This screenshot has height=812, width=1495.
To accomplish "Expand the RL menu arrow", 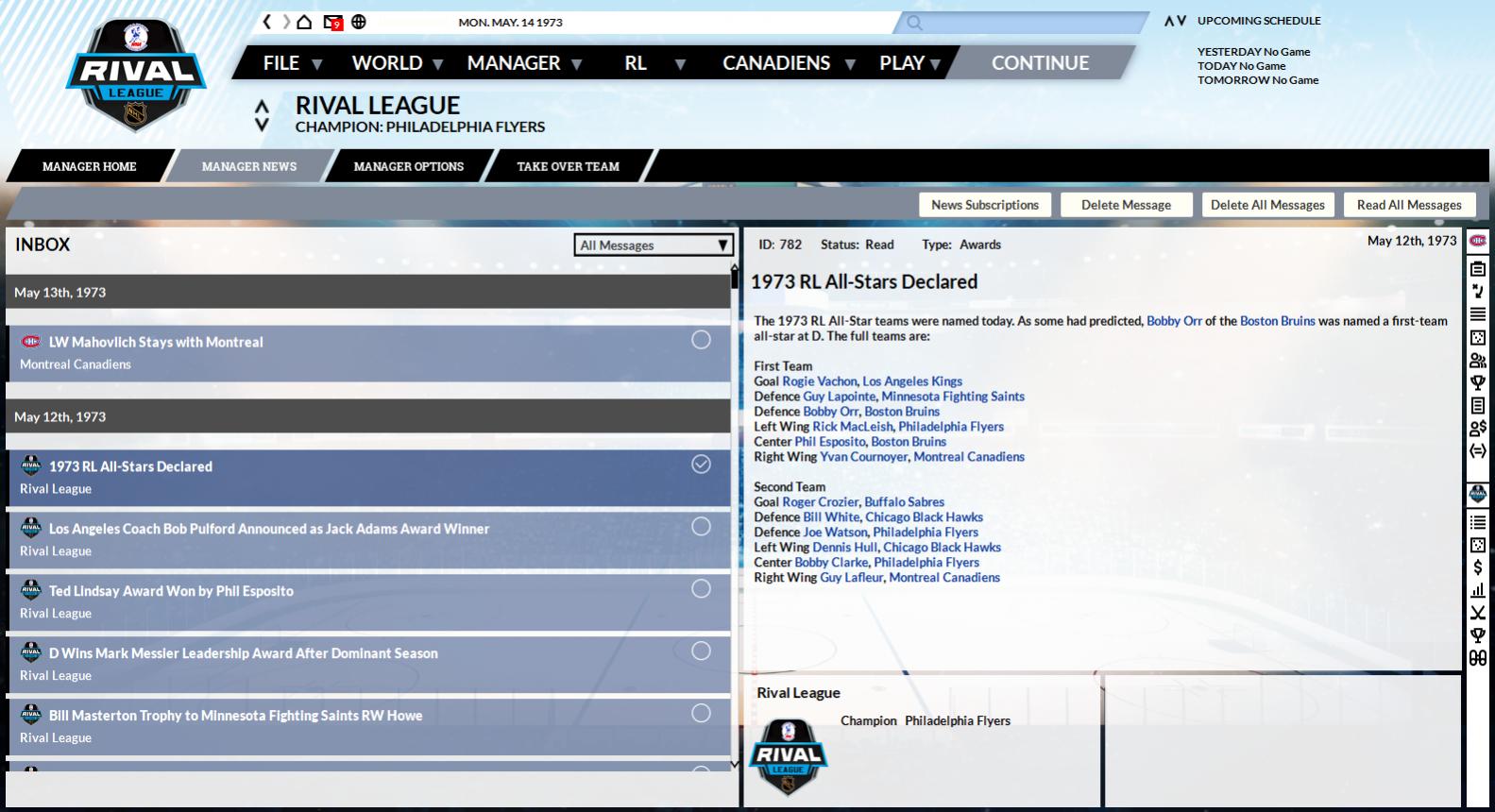I will click(680, 64).
